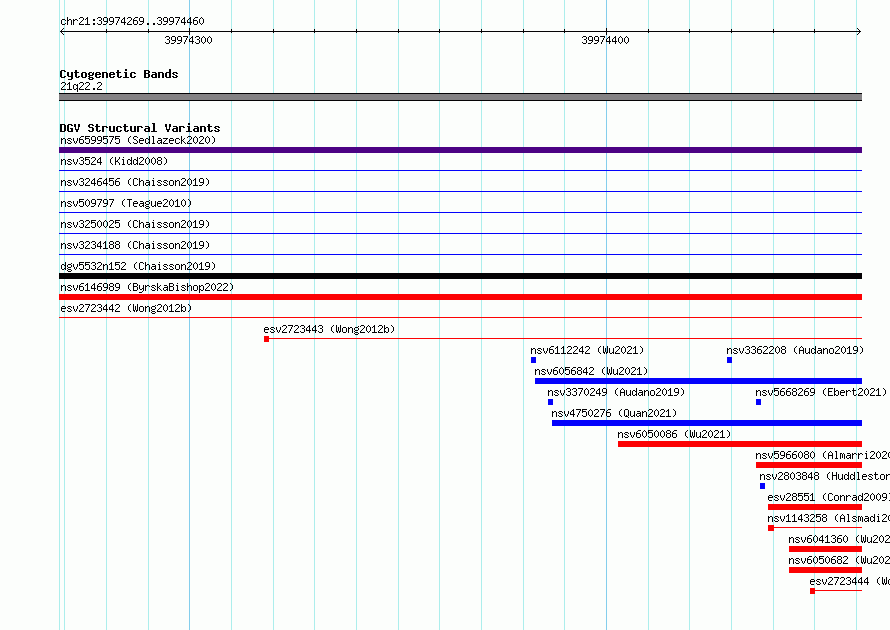Click the chr21:39974269..39974460 region label
Viewport: 890px width, 630px height.
click(x=132, y=21)
